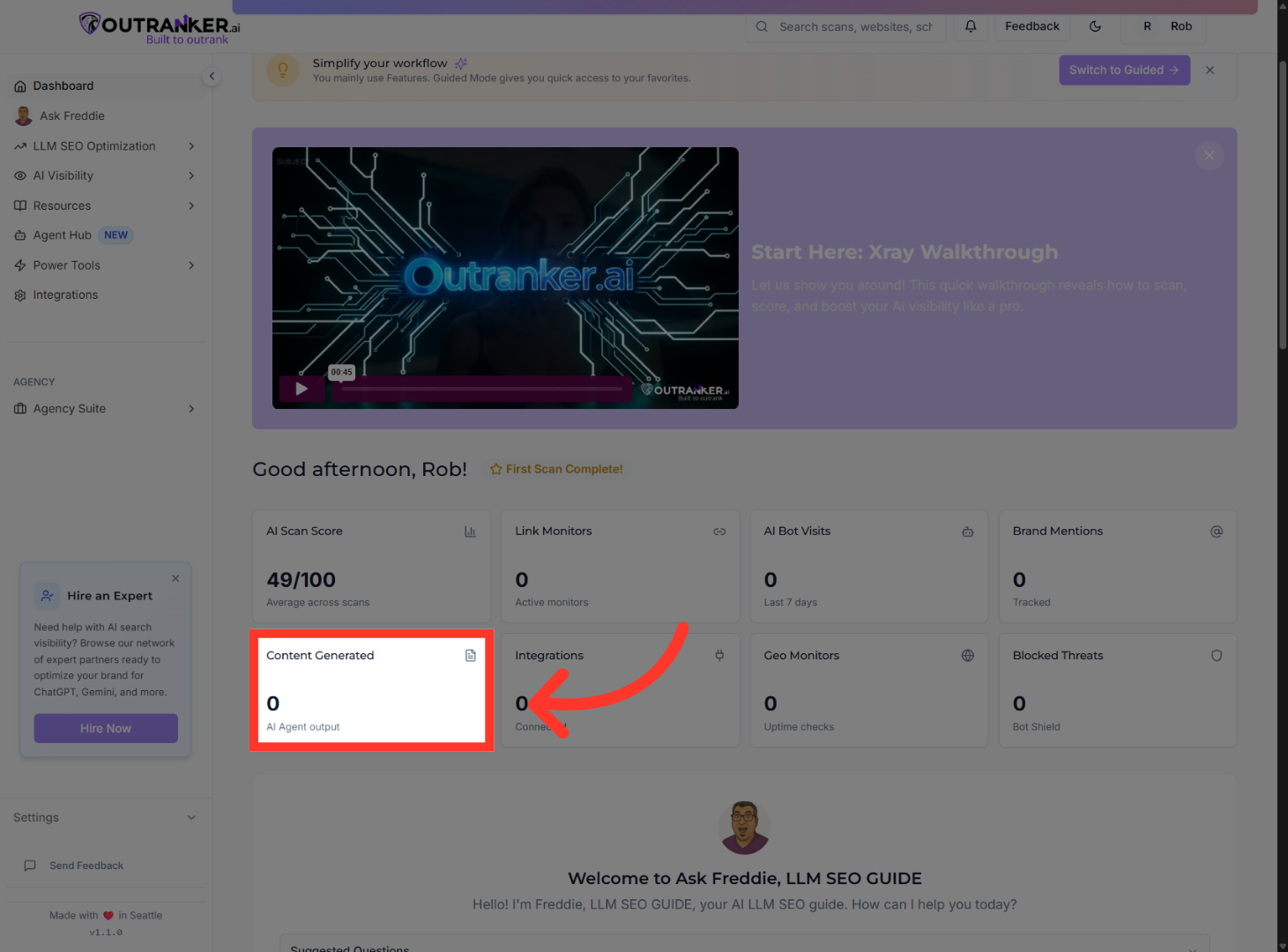Screen dimensions: 1288x952
Task: Open the Content Generated card
Action: coord(371,690)
